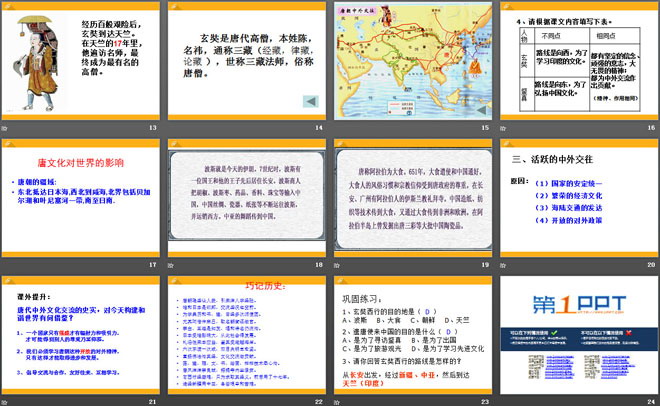
Task: Select slide 23 thumbnail 巩固练习
Action: coord(413,335)
